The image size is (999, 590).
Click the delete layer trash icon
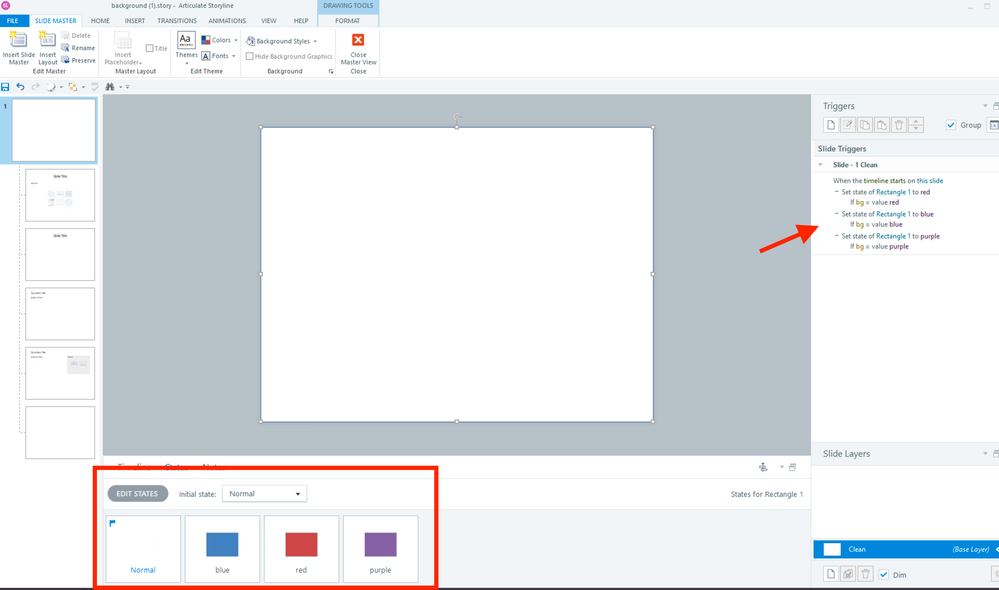click(865, 574)
